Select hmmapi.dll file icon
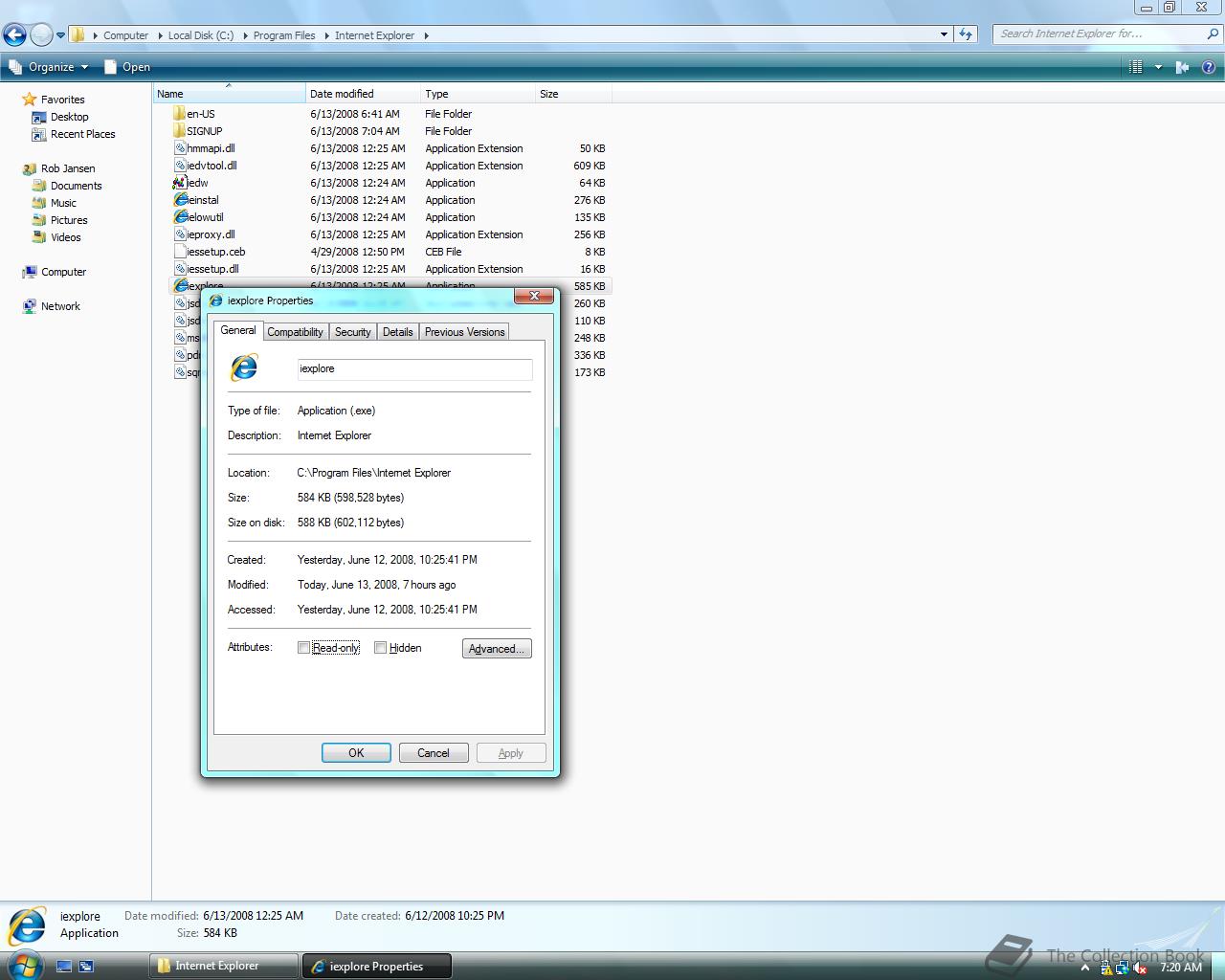Image resolution: width=1225 pixels, height=980 pixels. [x=180, y=148]
